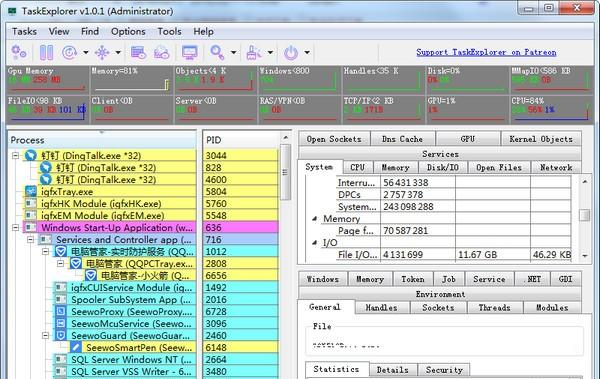Collapse the SeewoGuard tree node
The width and height of the screenshot is (600, 379).
46,336
